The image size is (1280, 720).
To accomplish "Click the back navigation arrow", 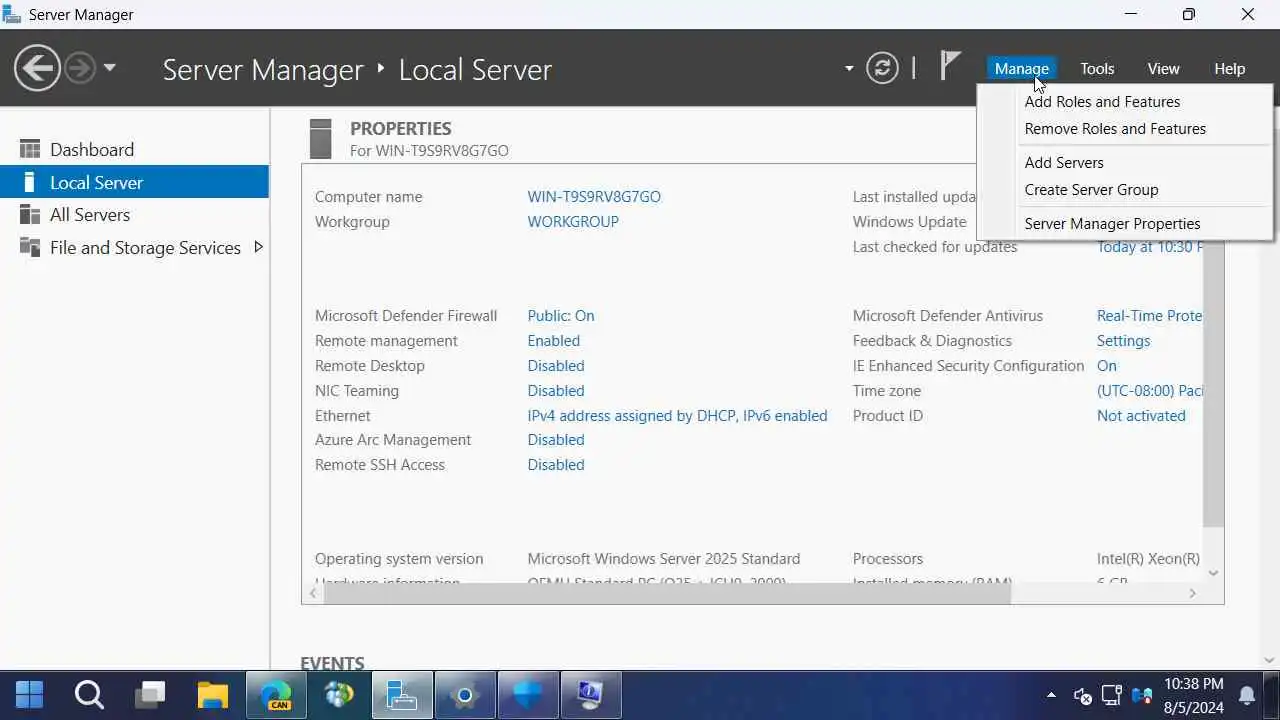I will pos(37,68).
